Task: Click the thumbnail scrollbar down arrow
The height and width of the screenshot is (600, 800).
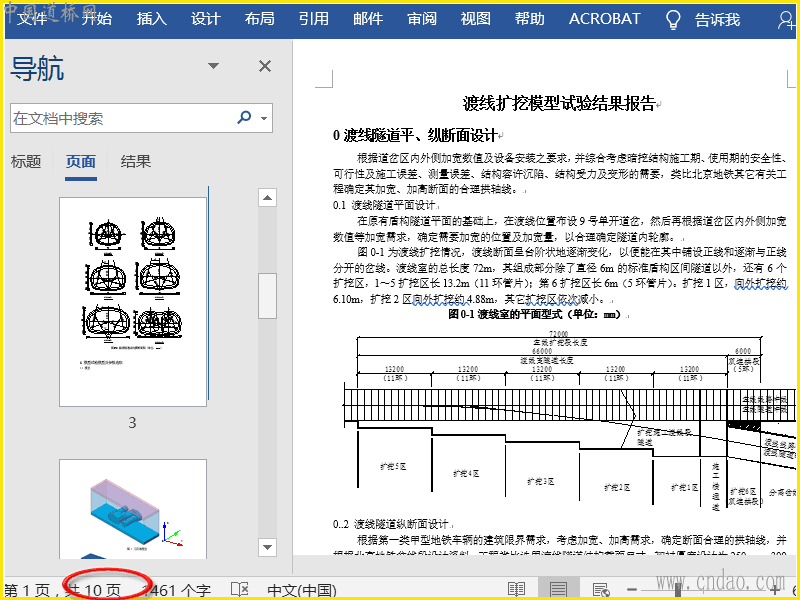Action: (x=267, y=547)
